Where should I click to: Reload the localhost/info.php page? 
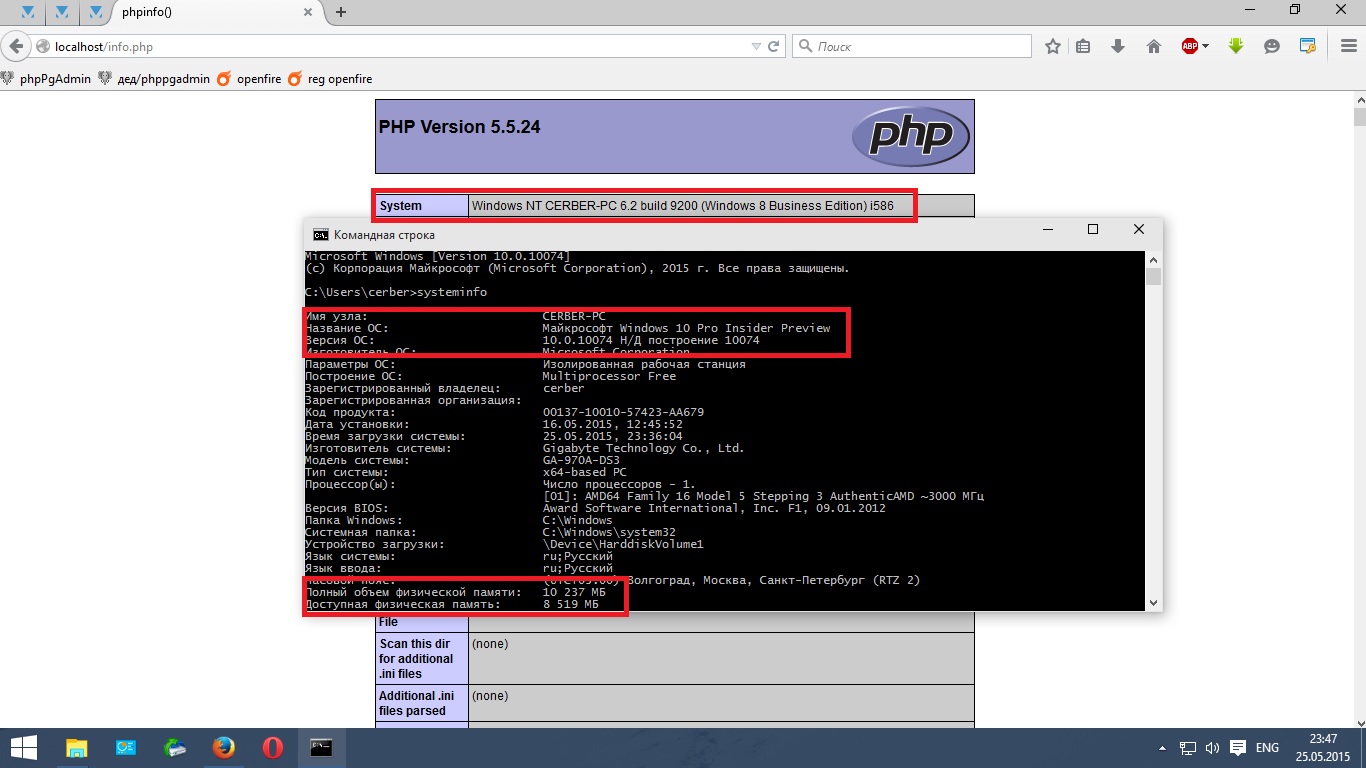[x=774, y=46]
